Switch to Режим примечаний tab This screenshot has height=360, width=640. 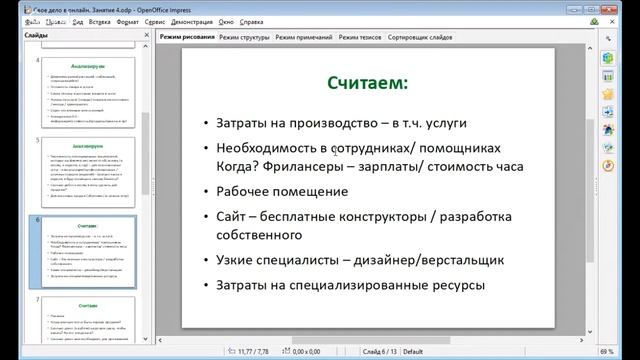304,37
